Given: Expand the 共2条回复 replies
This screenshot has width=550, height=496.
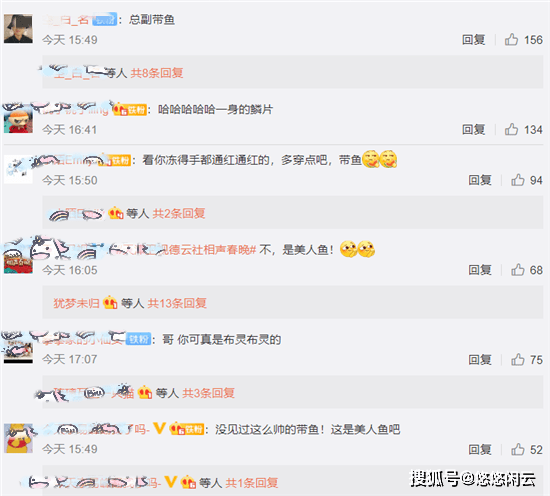Looking at the screenshot, I should pos(179,213).
